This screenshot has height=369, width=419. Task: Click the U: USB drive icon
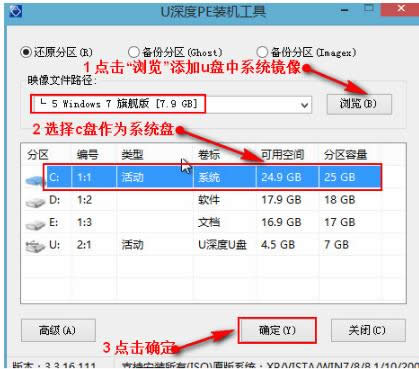pyautogui.click(x=35, y=247)
